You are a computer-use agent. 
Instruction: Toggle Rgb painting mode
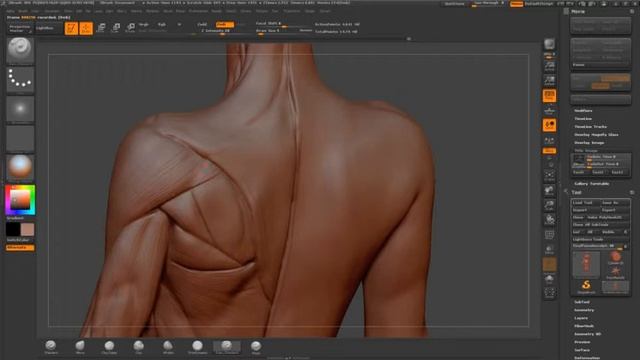(162, 24)
